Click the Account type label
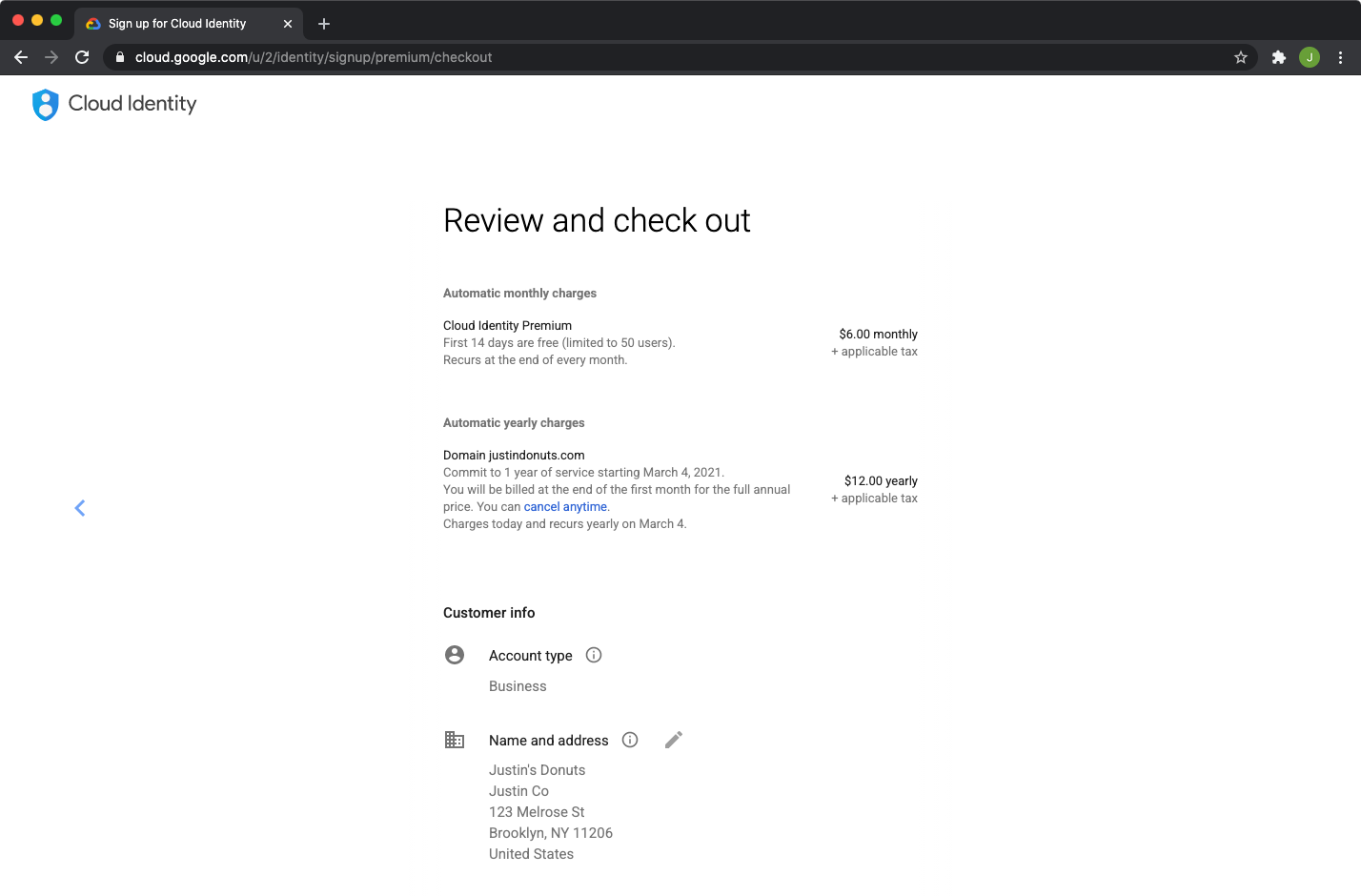The image size is (1361, 896). tap(530, 656)
